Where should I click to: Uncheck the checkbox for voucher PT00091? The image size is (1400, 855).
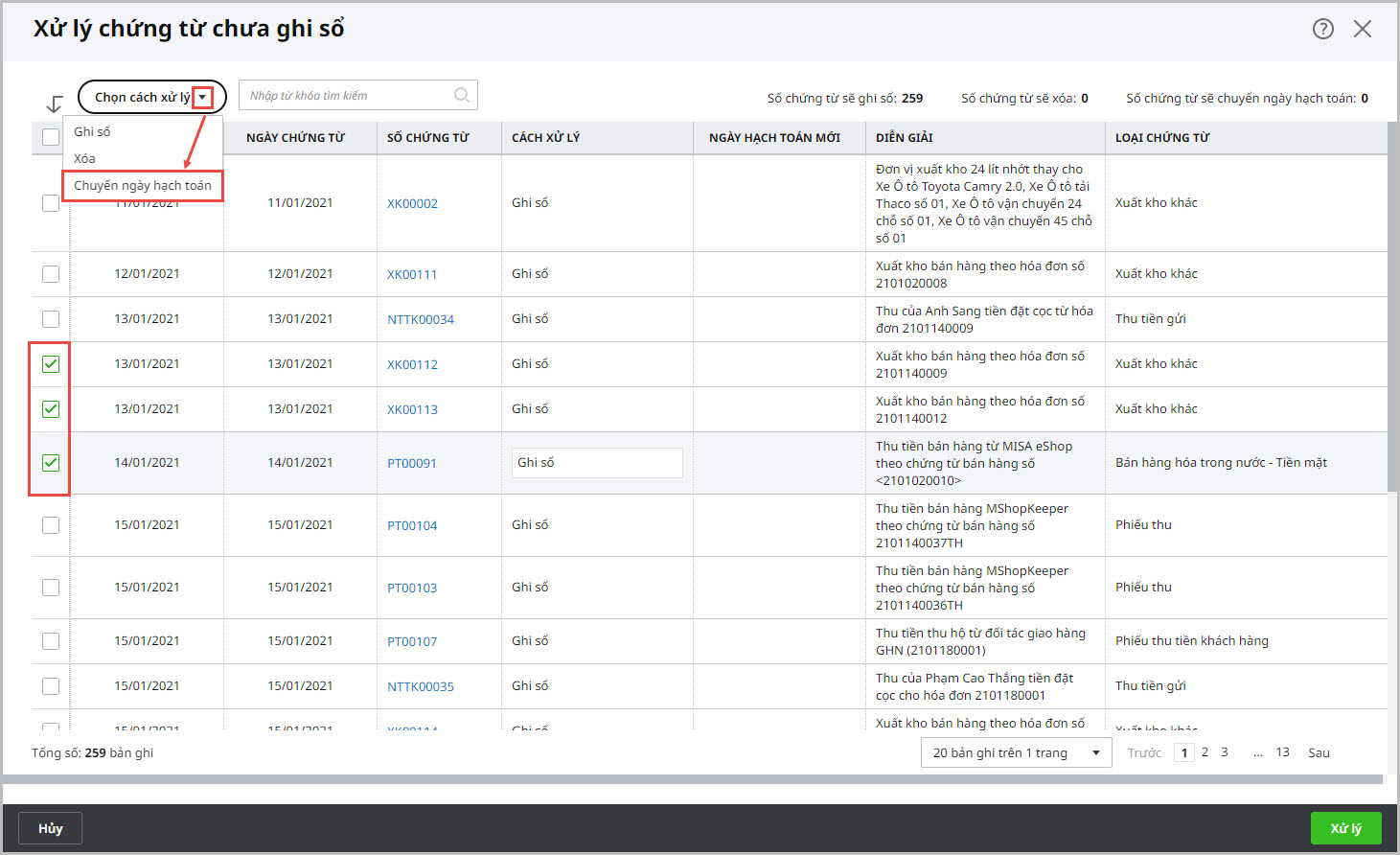51,463
